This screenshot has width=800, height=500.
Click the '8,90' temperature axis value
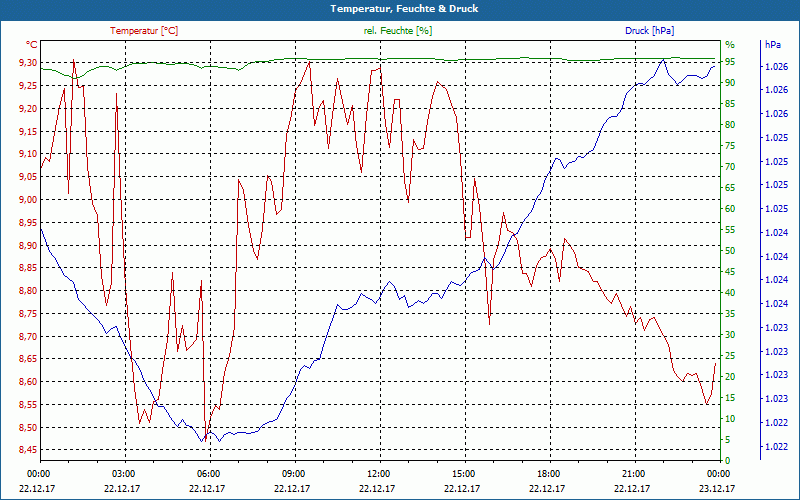click(28, 245)
